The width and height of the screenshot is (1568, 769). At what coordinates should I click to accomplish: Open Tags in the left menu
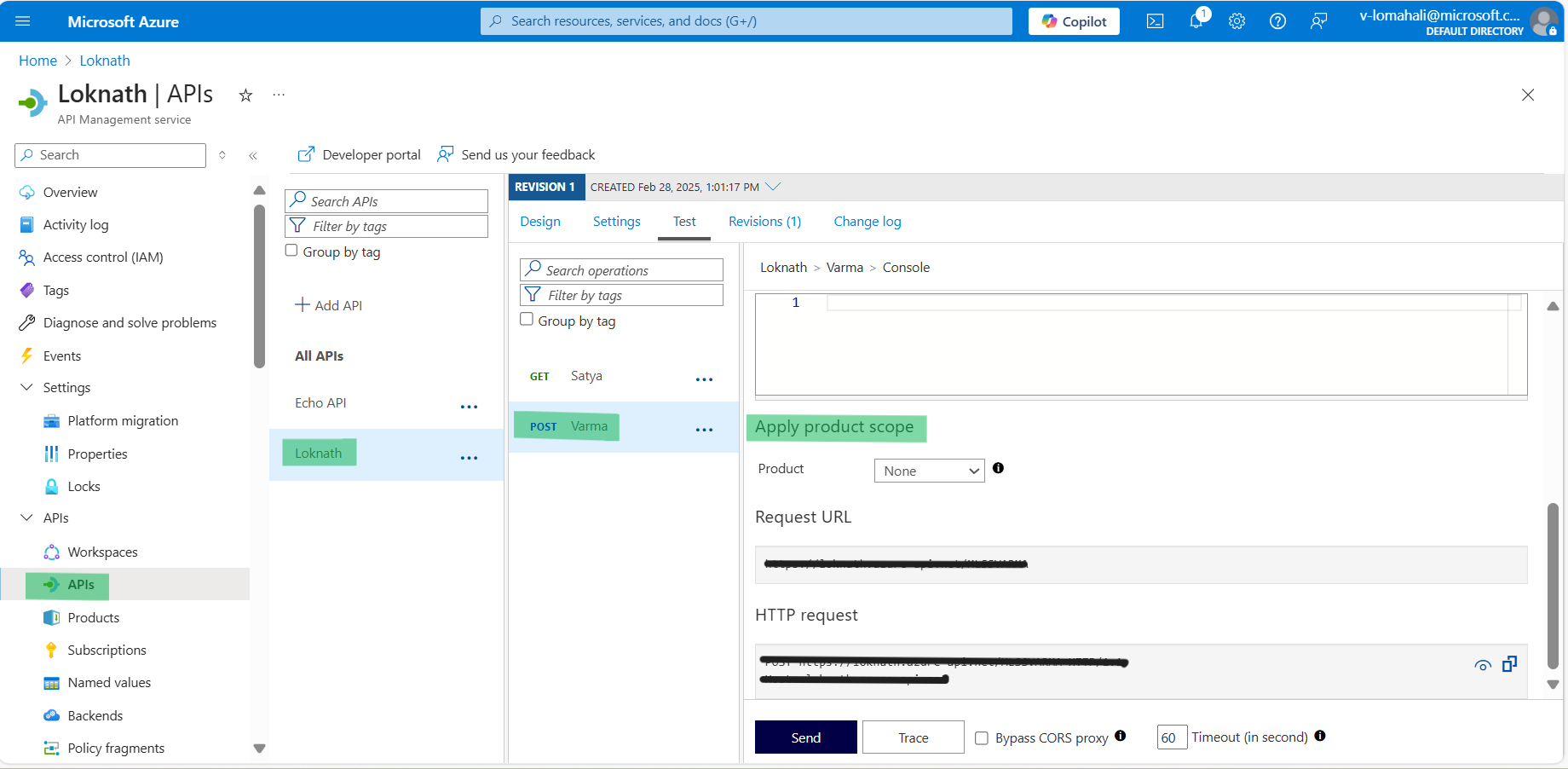pos(56,291)
